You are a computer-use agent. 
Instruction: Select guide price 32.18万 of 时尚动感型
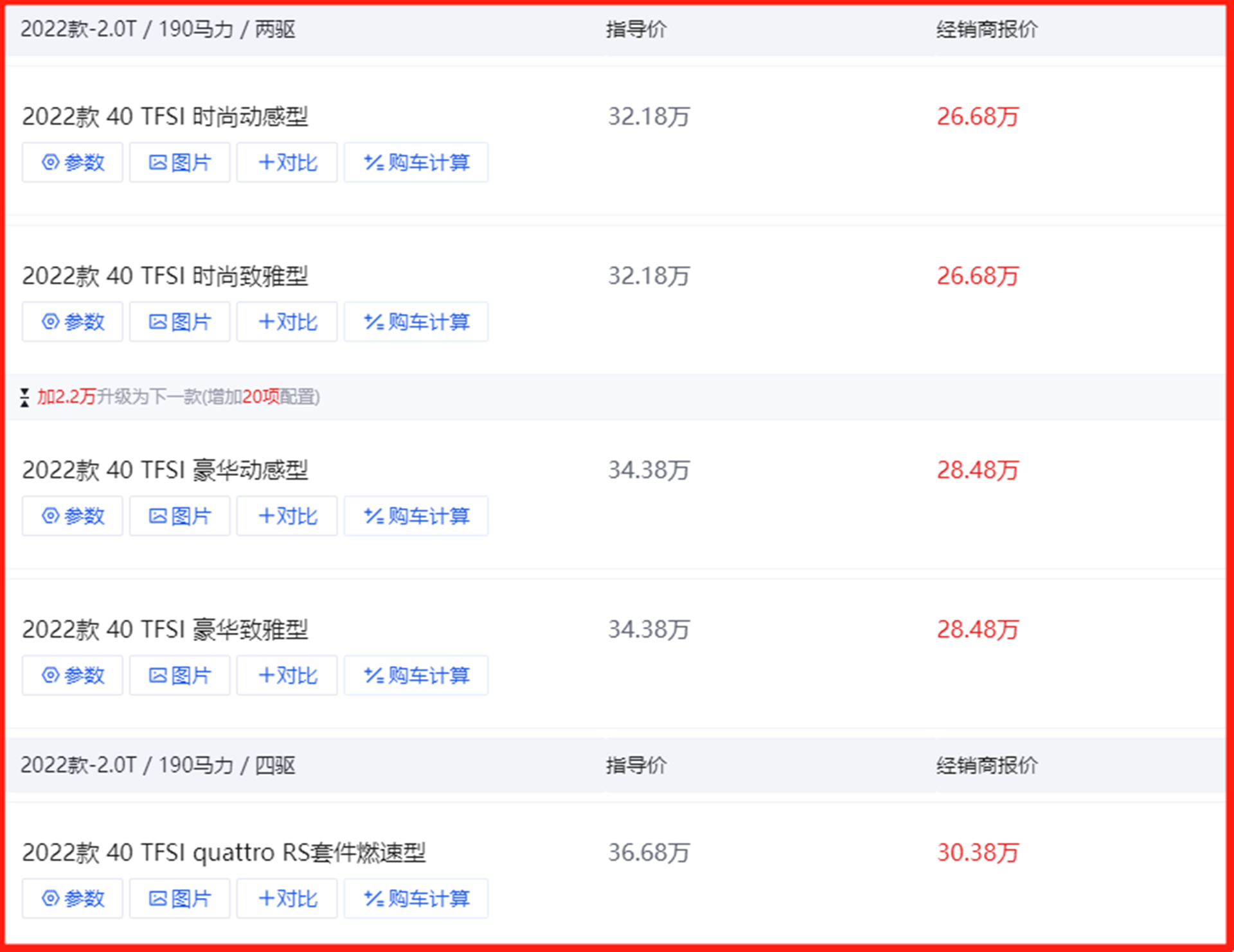649,117
